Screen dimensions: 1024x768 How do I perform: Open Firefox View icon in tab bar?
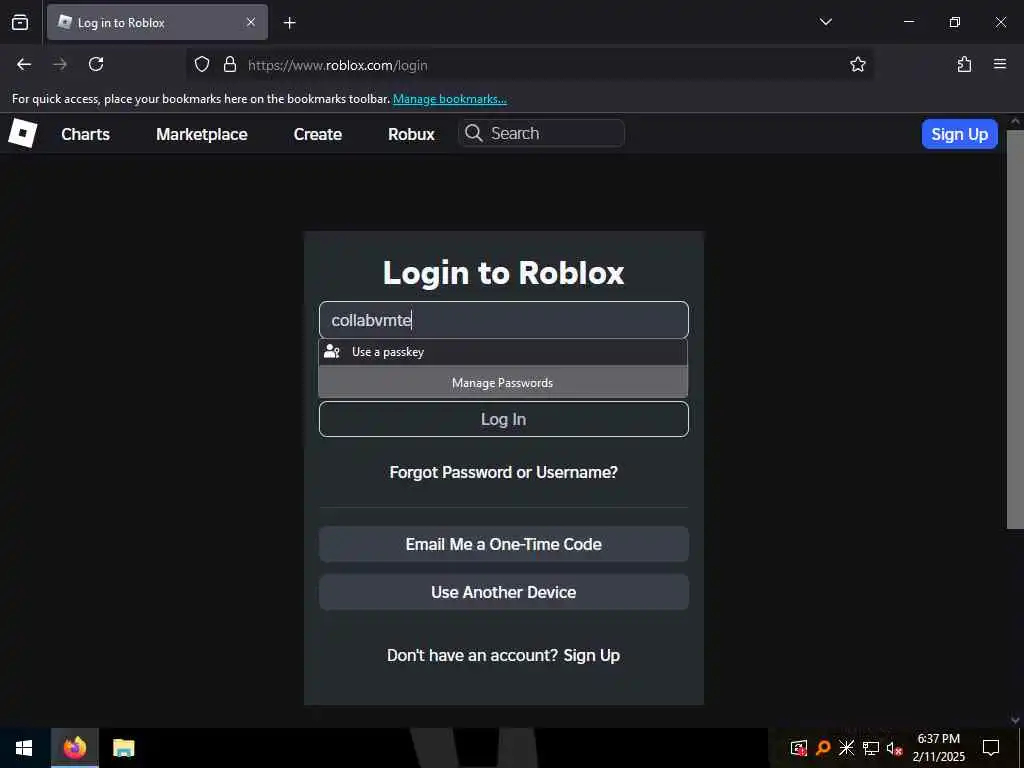pyautogui.click(x=20, y=22)
